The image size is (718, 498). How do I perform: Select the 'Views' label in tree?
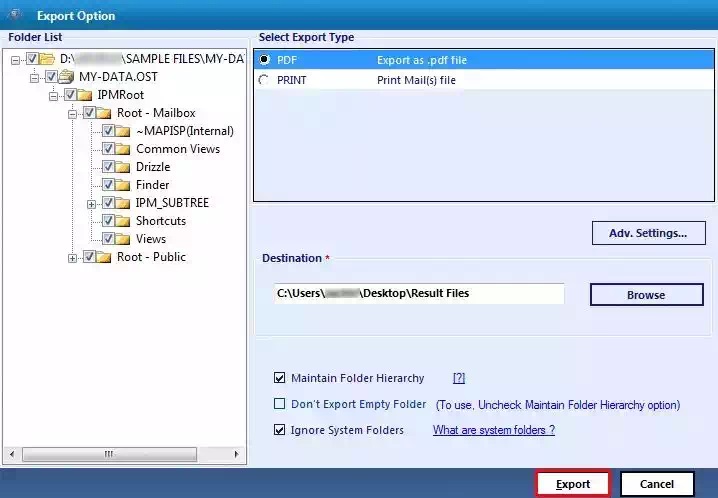151,239
